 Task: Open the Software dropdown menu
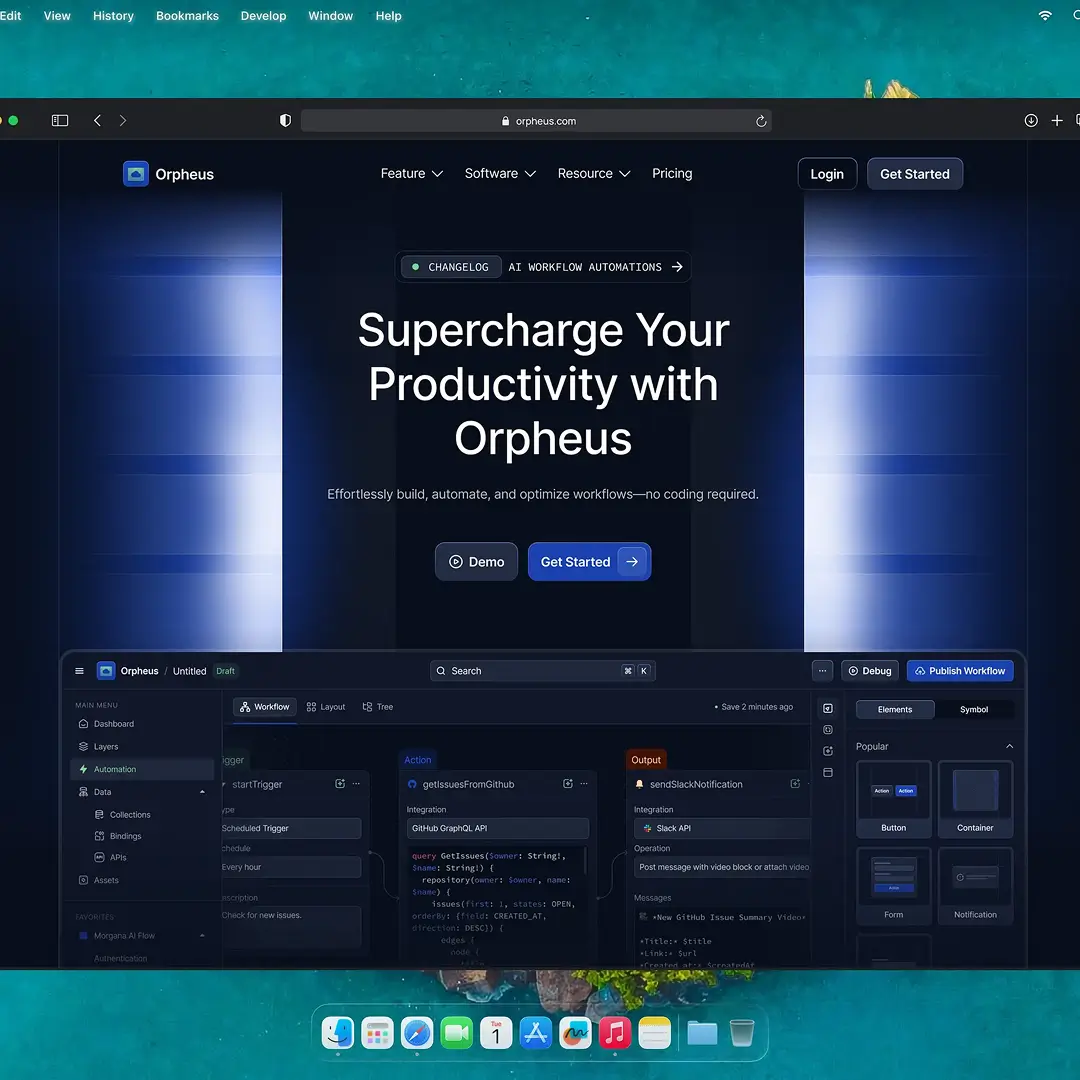click(500, 174)
